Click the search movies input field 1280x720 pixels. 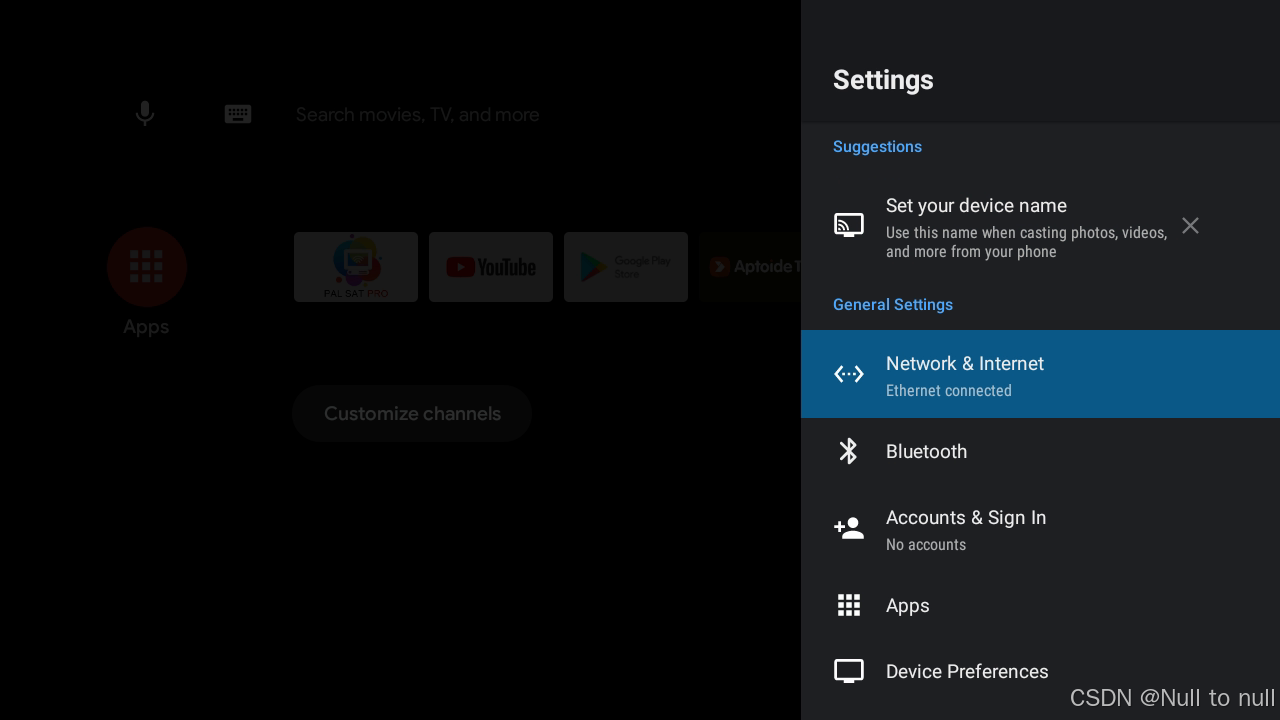click(418, 114)
